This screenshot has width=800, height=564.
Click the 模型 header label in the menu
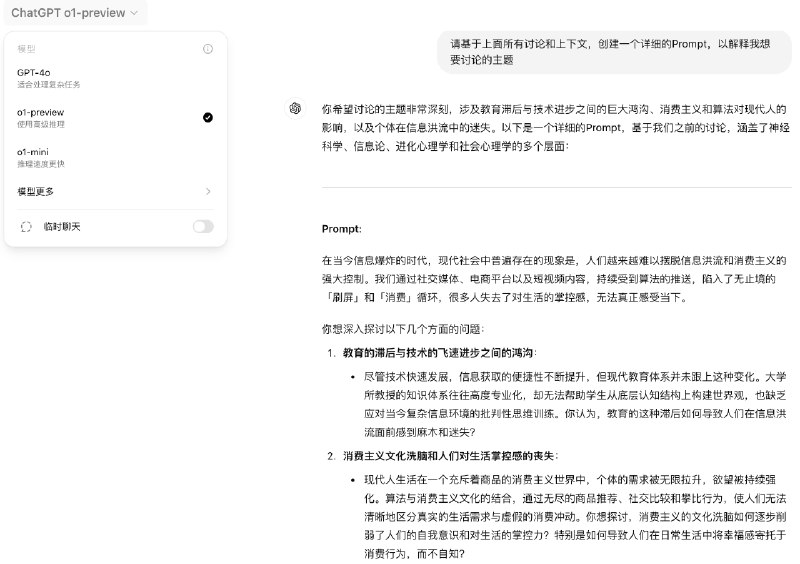(26, 48)
